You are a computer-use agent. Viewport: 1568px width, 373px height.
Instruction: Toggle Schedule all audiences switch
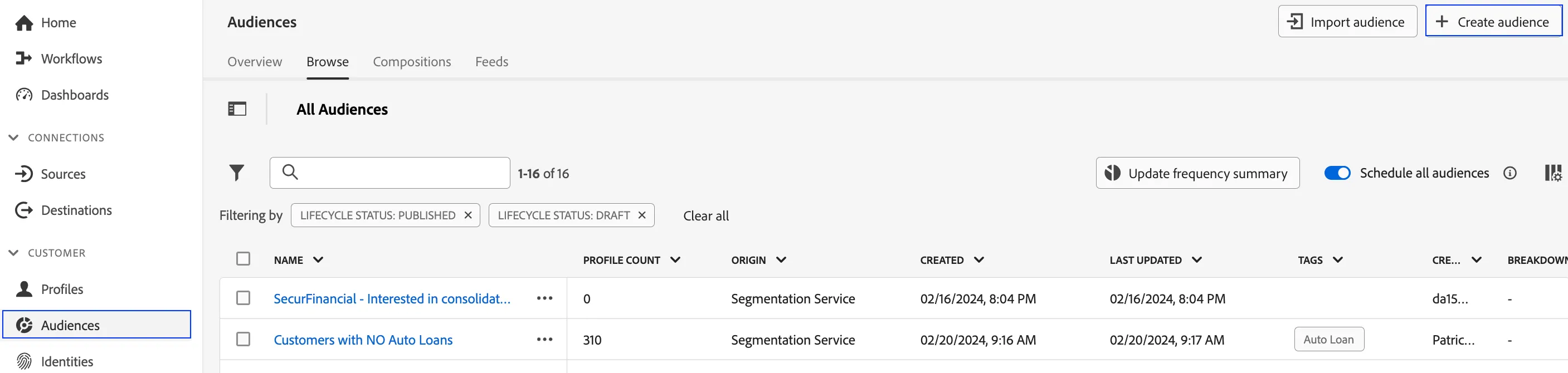pos(1337,174)
